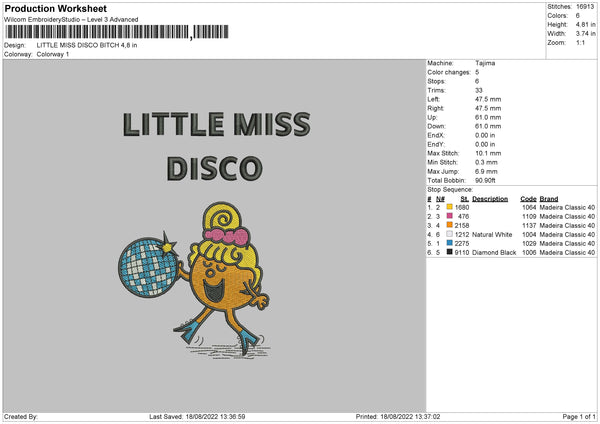Click the Production Worksheet title

55,8
